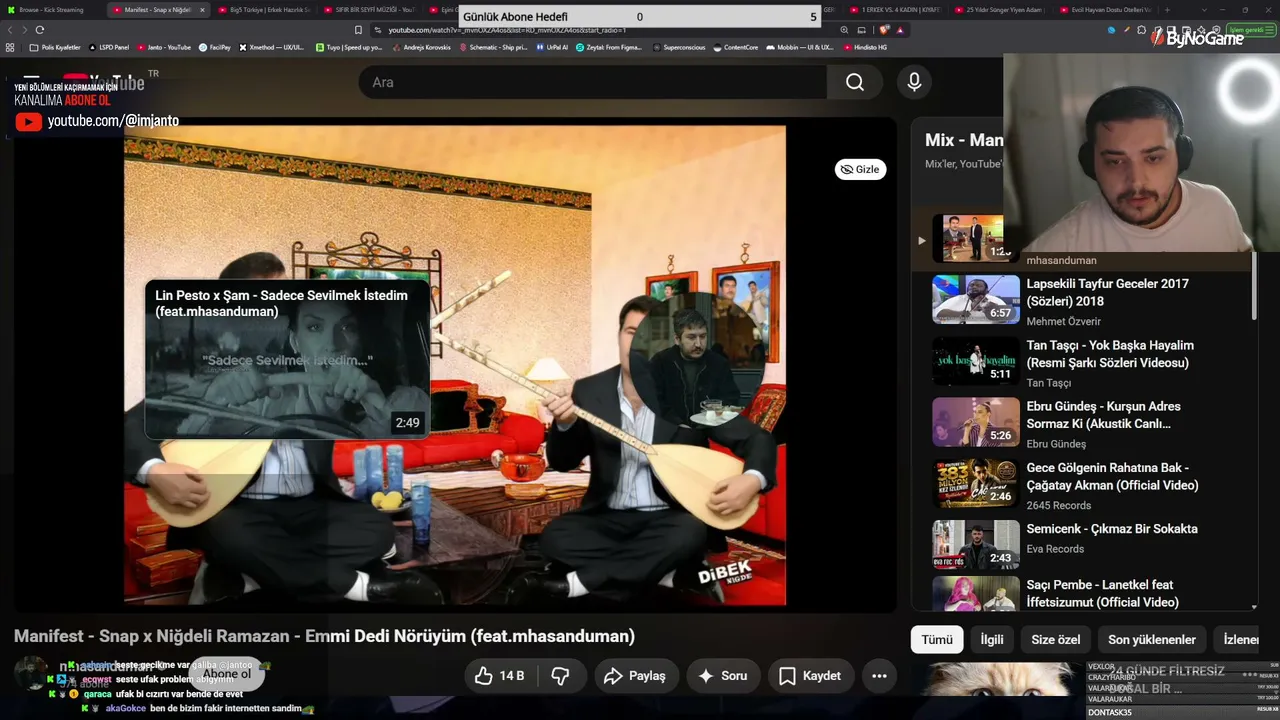Select the Tümü filter chip
The width and height of the screenshot is (1280, 720).
[x=937, y=640]
